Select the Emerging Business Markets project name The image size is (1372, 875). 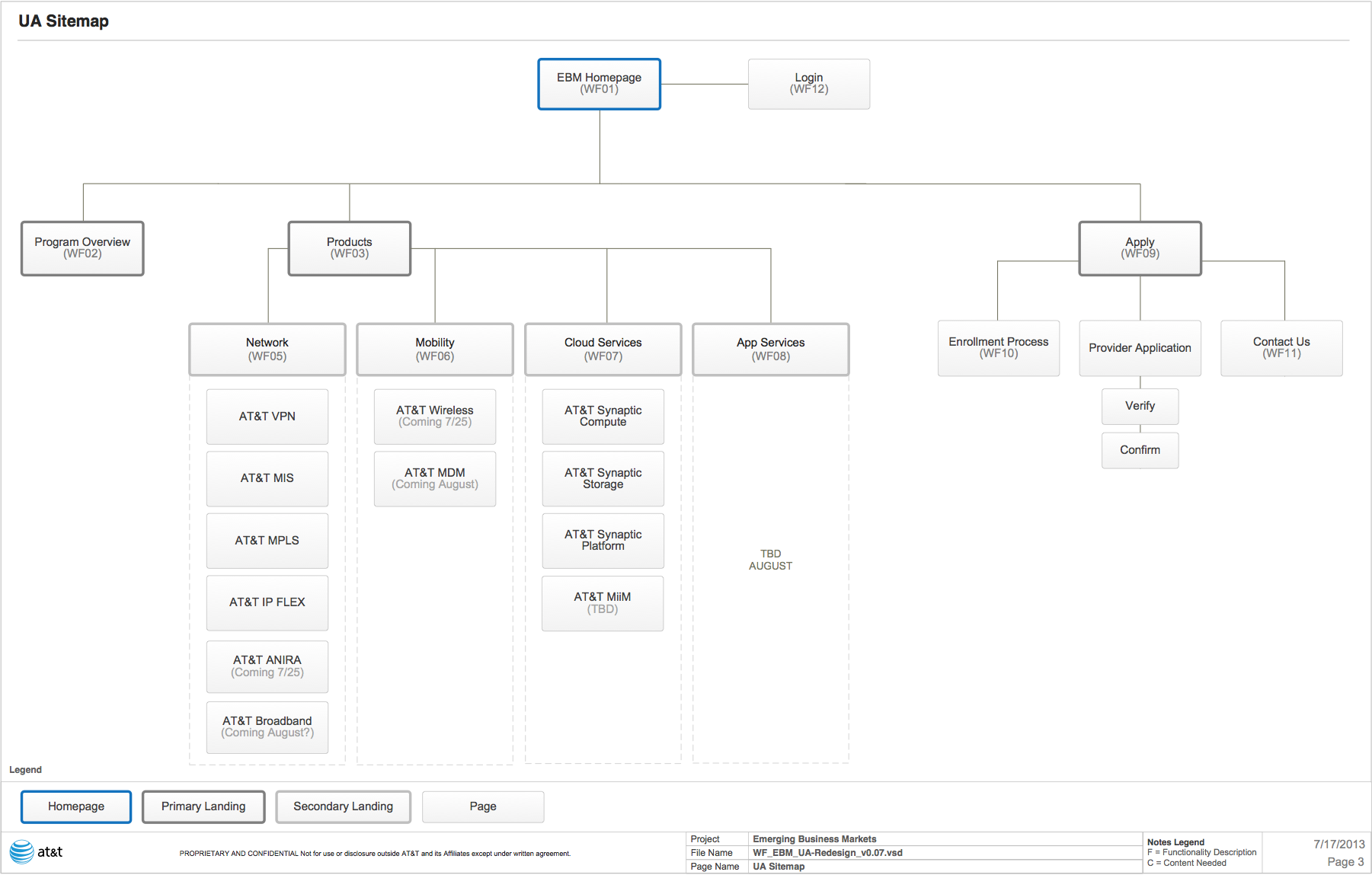pyautogui.click(x=814, y=839)
